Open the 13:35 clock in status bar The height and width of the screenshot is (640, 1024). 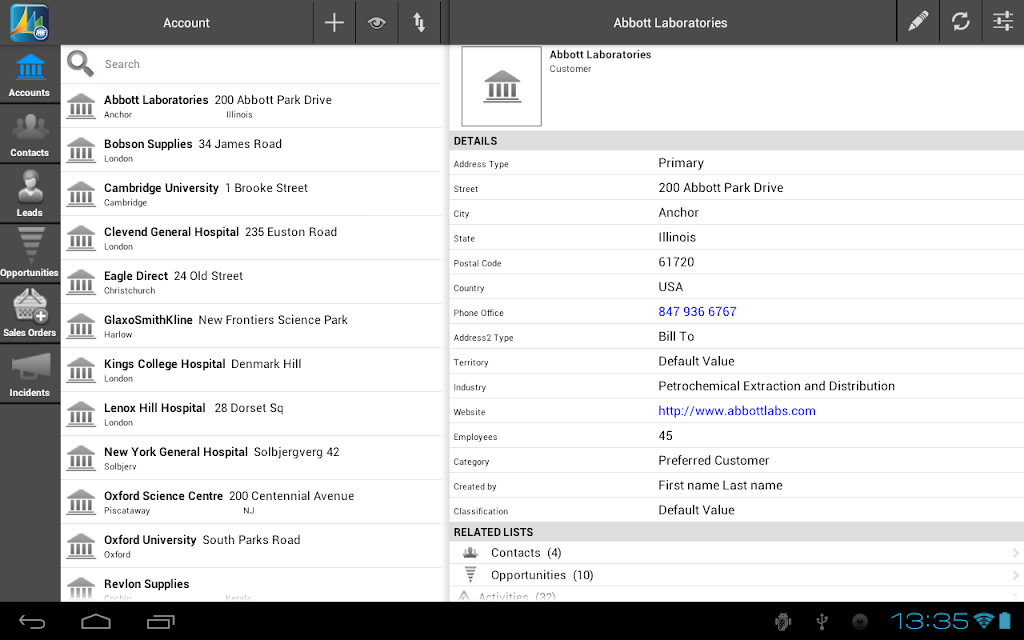[x=929, y=620]
